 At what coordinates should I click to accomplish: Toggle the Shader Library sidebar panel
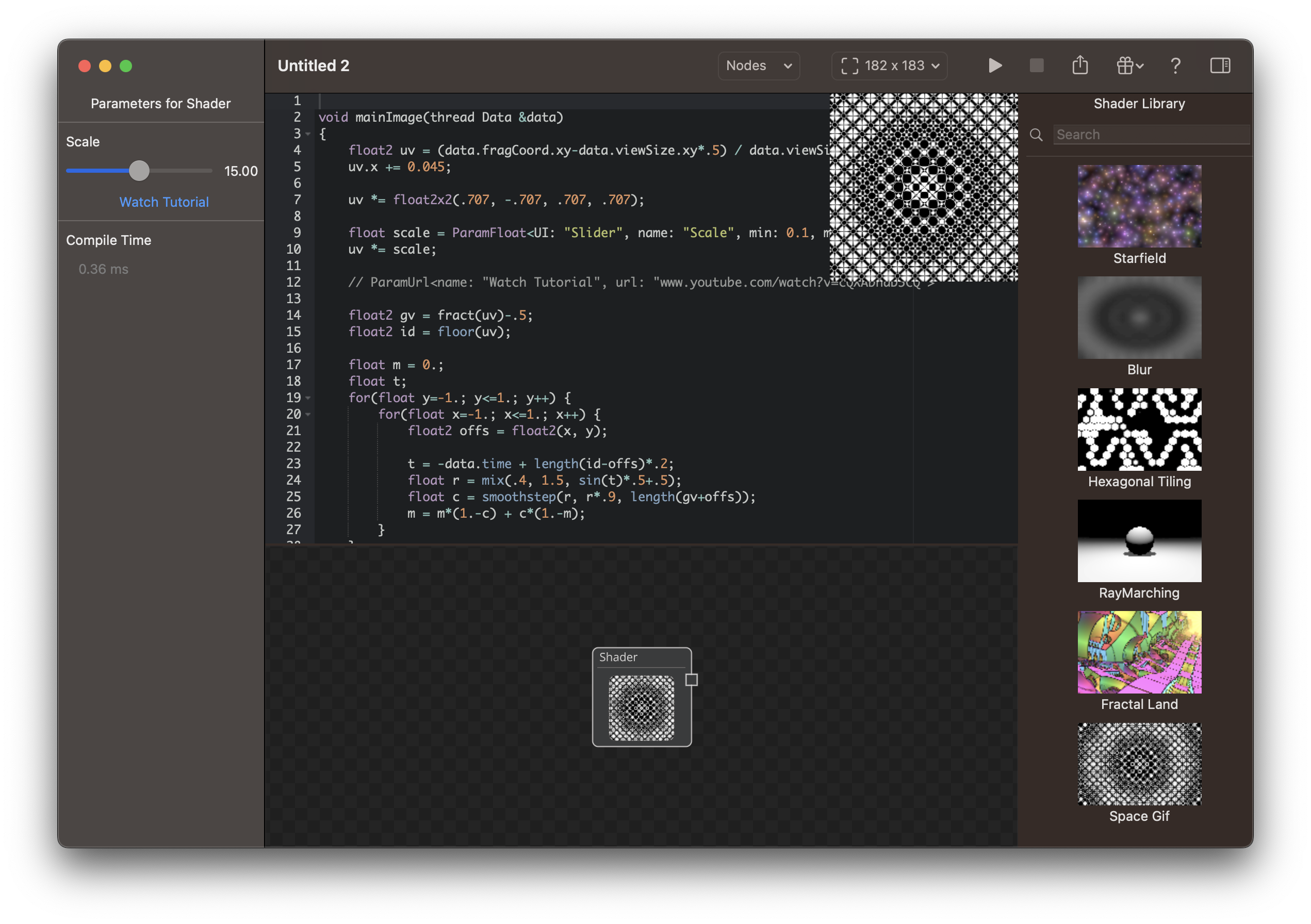click(1220, 65)
